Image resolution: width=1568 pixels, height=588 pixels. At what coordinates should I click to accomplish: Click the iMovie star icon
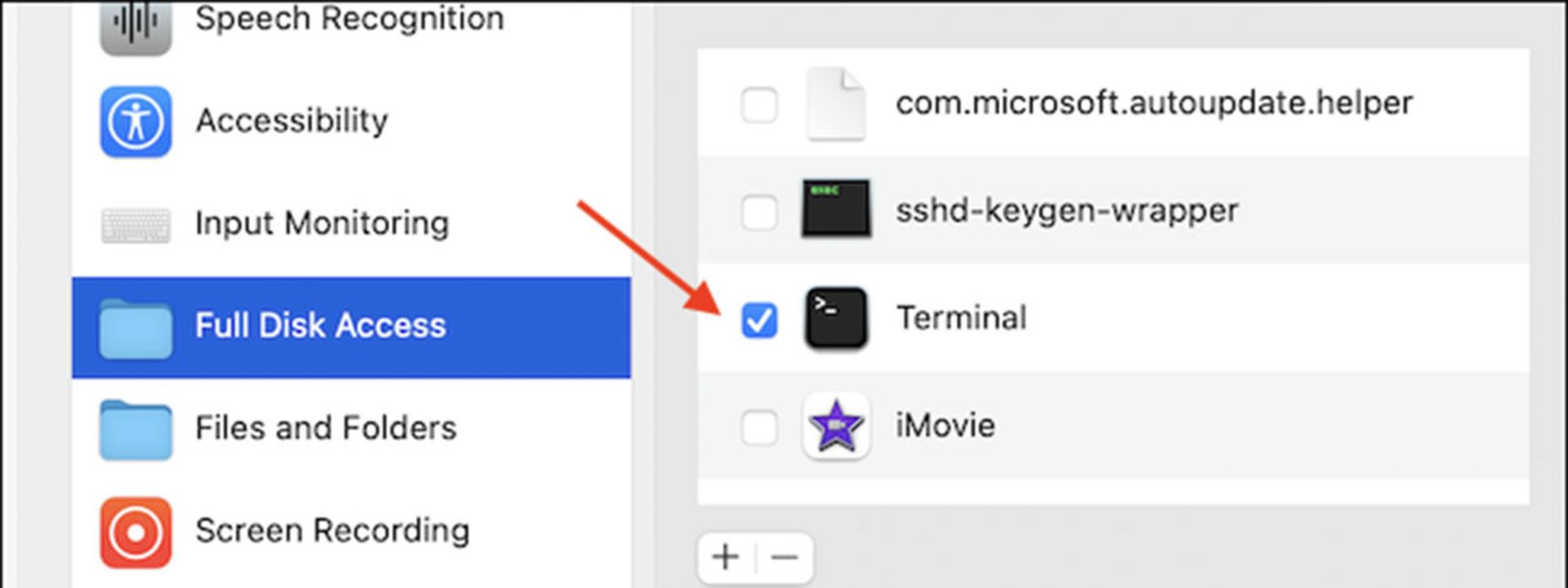click(835, 425)
